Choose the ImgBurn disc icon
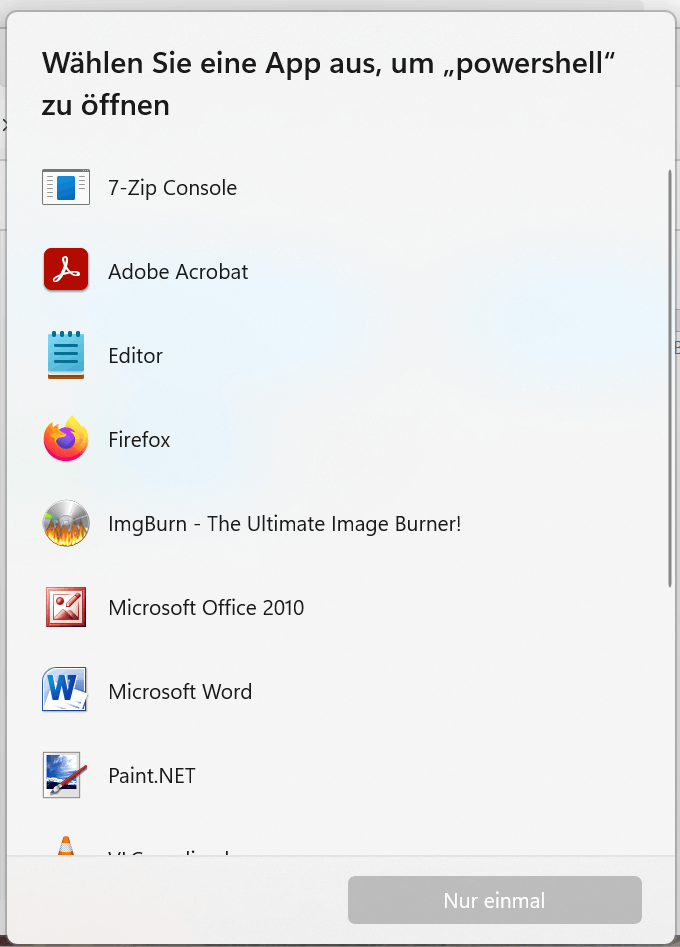Screen dimensions: 680x947 click(x=66, y=523)
